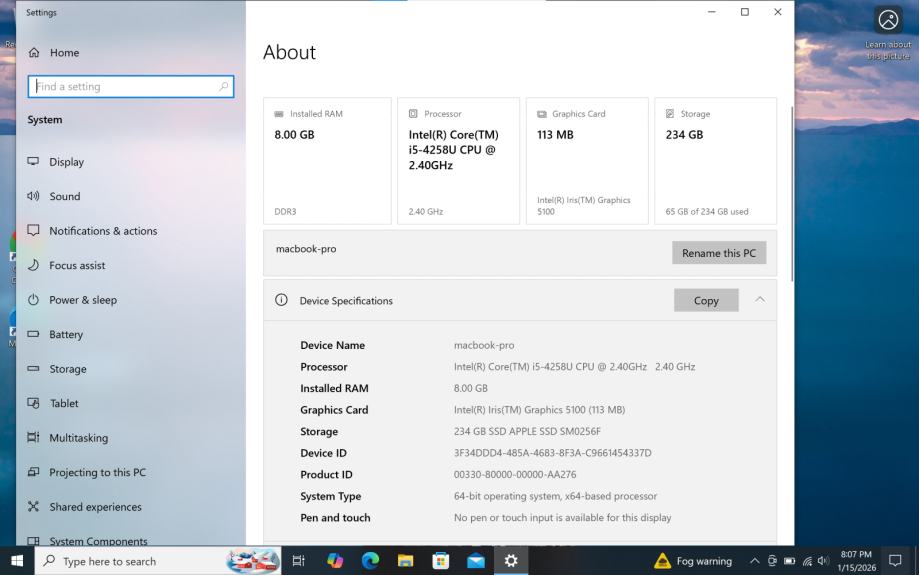The image size is (919, 575).
Task: Open the Mail app from taskbar
Action: [476, 561]
